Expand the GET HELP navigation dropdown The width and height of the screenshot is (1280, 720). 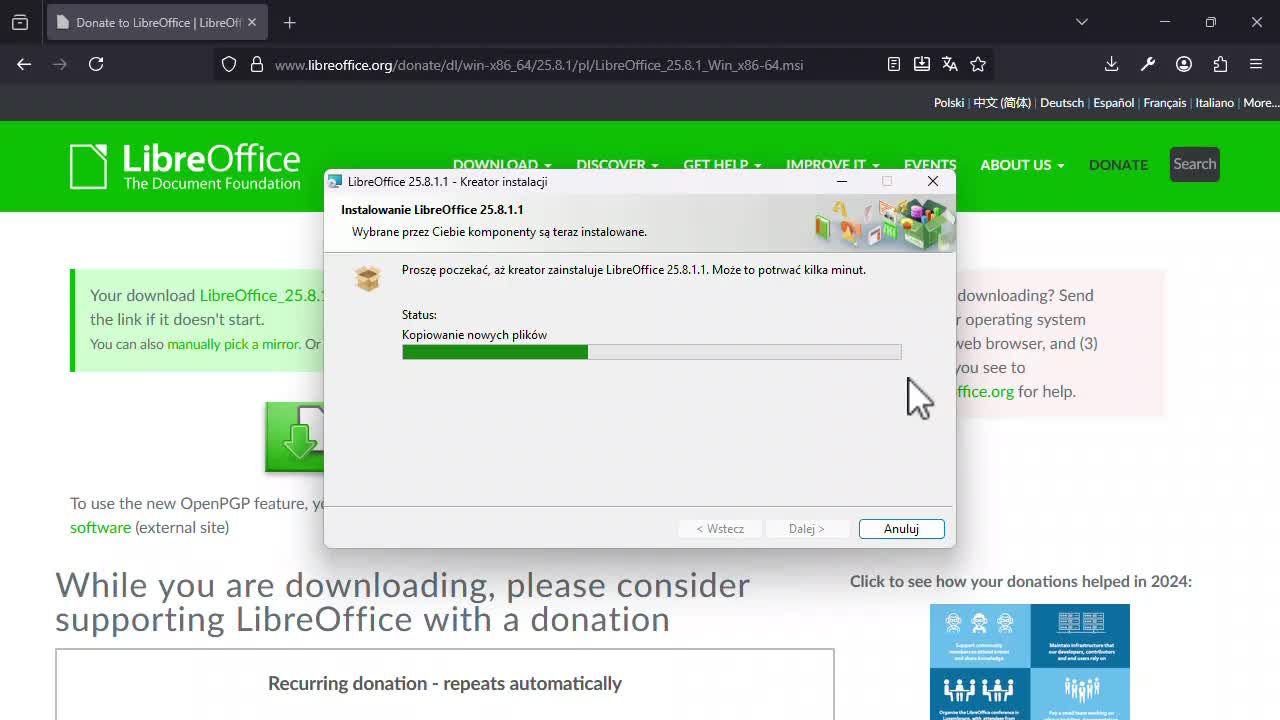pyautogui.click(x=721, y=165)
